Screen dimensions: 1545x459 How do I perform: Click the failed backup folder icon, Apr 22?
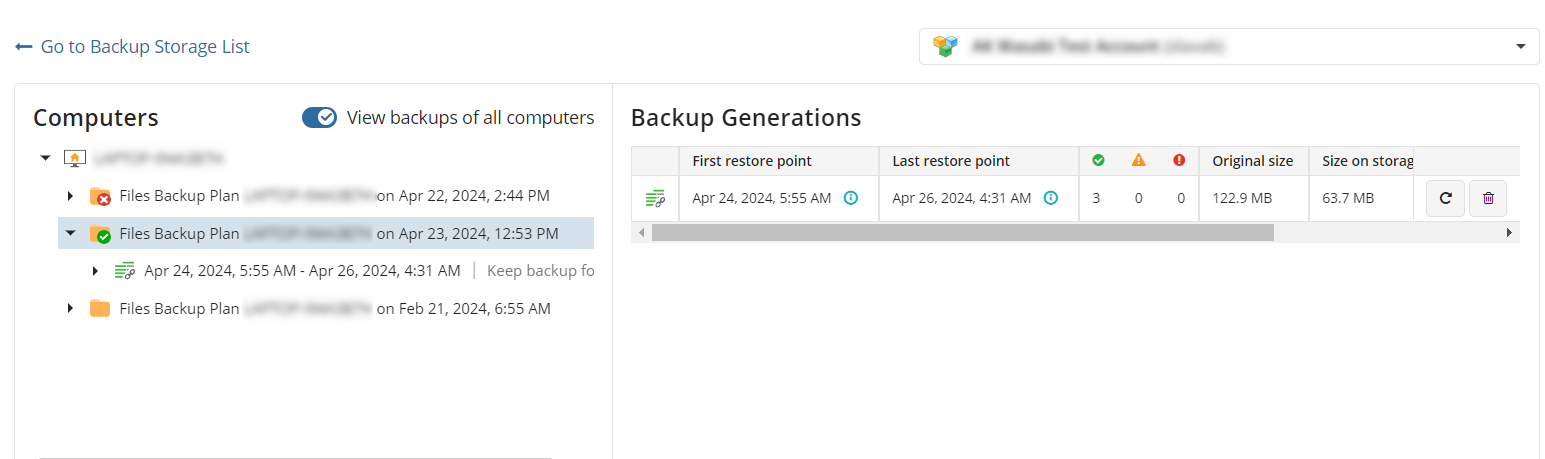coord(100,196)
